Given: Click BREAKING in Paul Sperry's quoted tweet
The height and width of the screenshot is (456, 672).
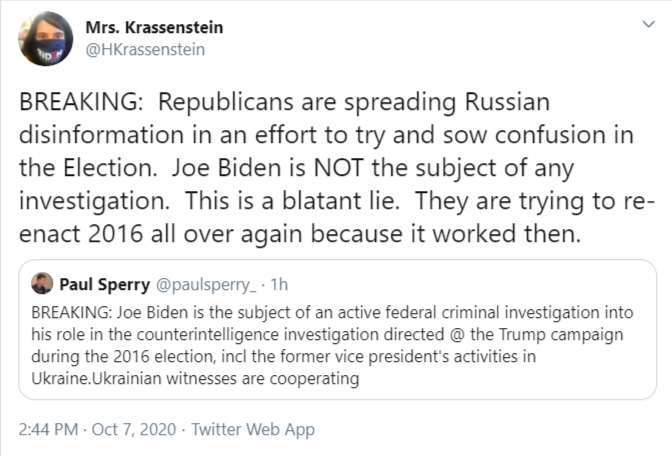Looking at the screenshot, I should tap(67, 312).
